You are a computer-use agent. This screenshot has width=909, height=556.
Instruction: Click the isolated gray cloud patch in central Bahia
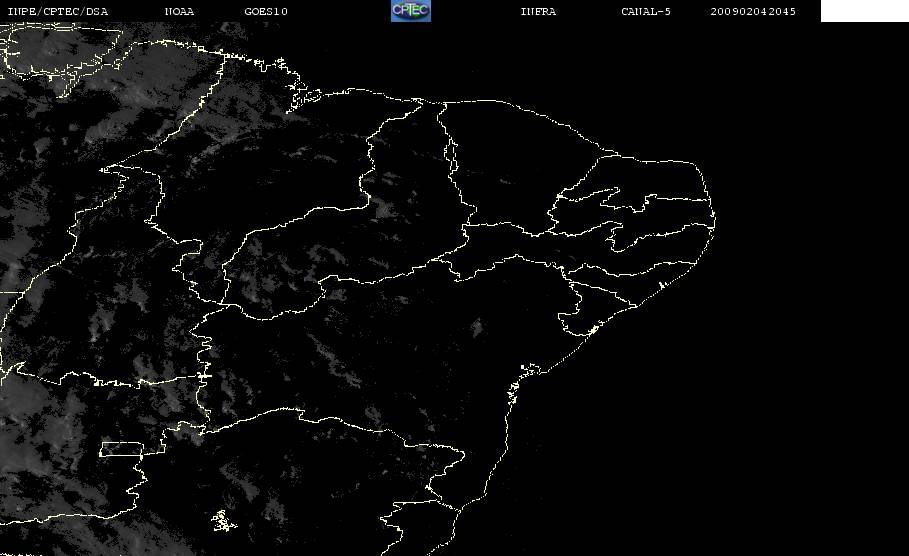477,328
